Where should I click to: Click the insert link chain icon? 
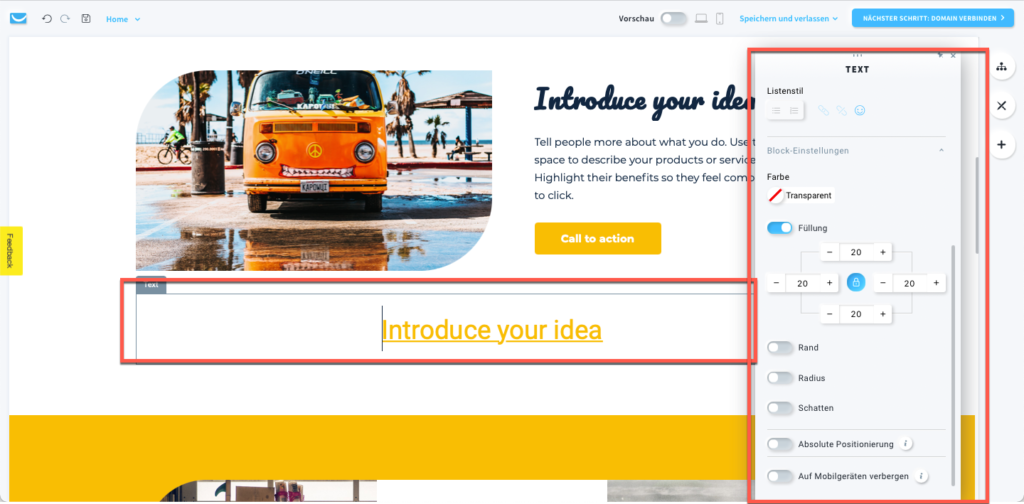(x=824, y=111)
